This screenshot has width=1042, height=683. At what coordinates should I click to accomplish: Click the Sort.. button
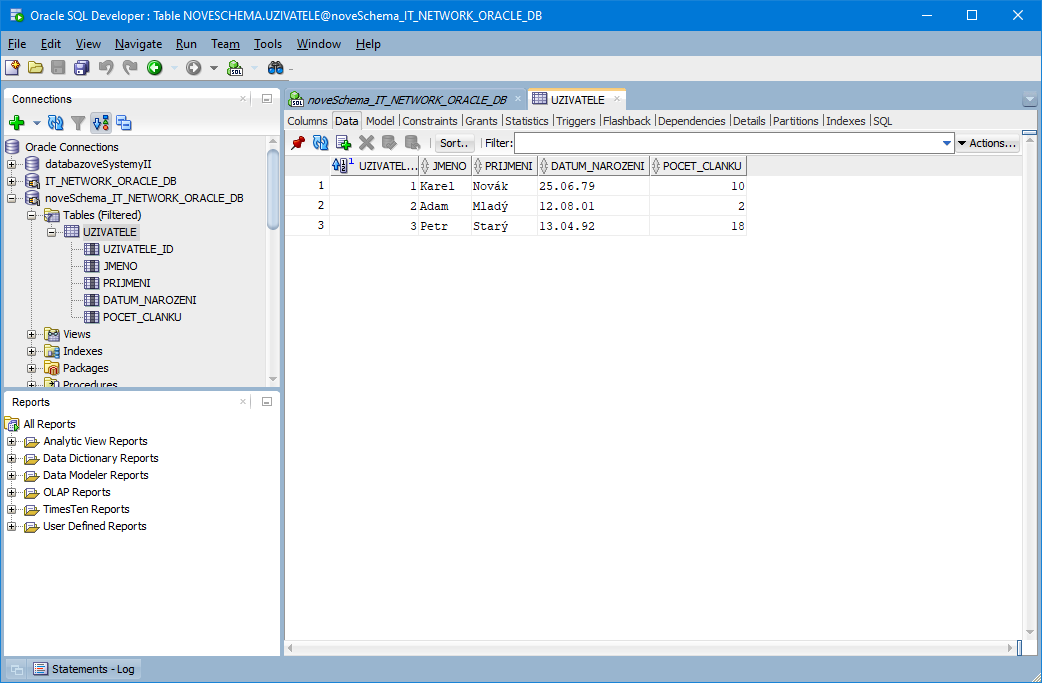[454, 143]
